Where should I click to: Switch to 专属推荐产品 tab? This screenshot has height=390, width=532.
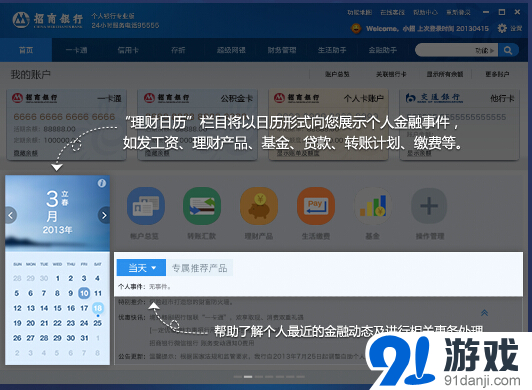coord(200,268)
